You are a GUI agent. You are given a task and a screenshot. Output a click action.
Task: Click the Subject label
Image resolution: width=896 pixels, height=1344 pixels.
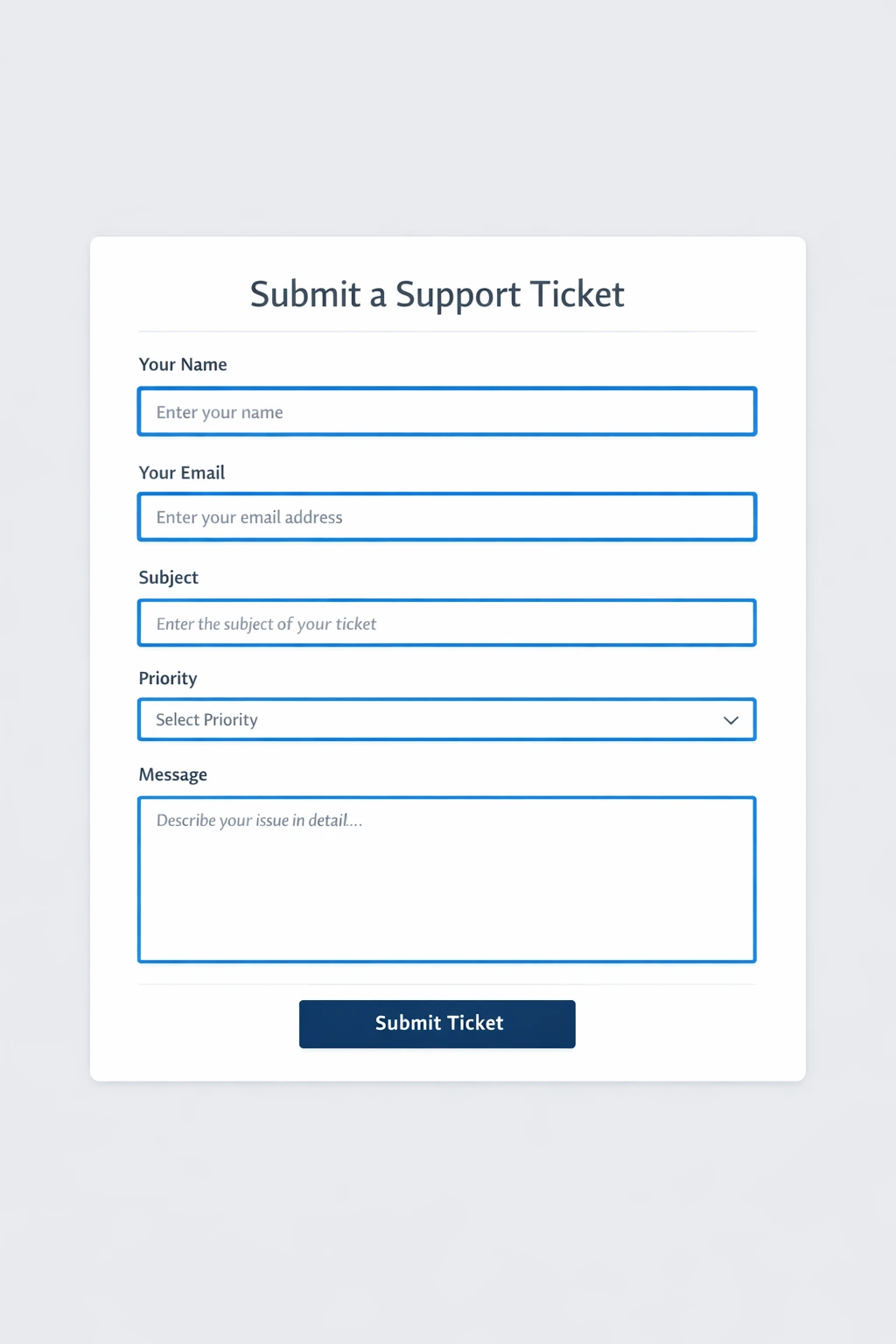[x=168, y=577]
